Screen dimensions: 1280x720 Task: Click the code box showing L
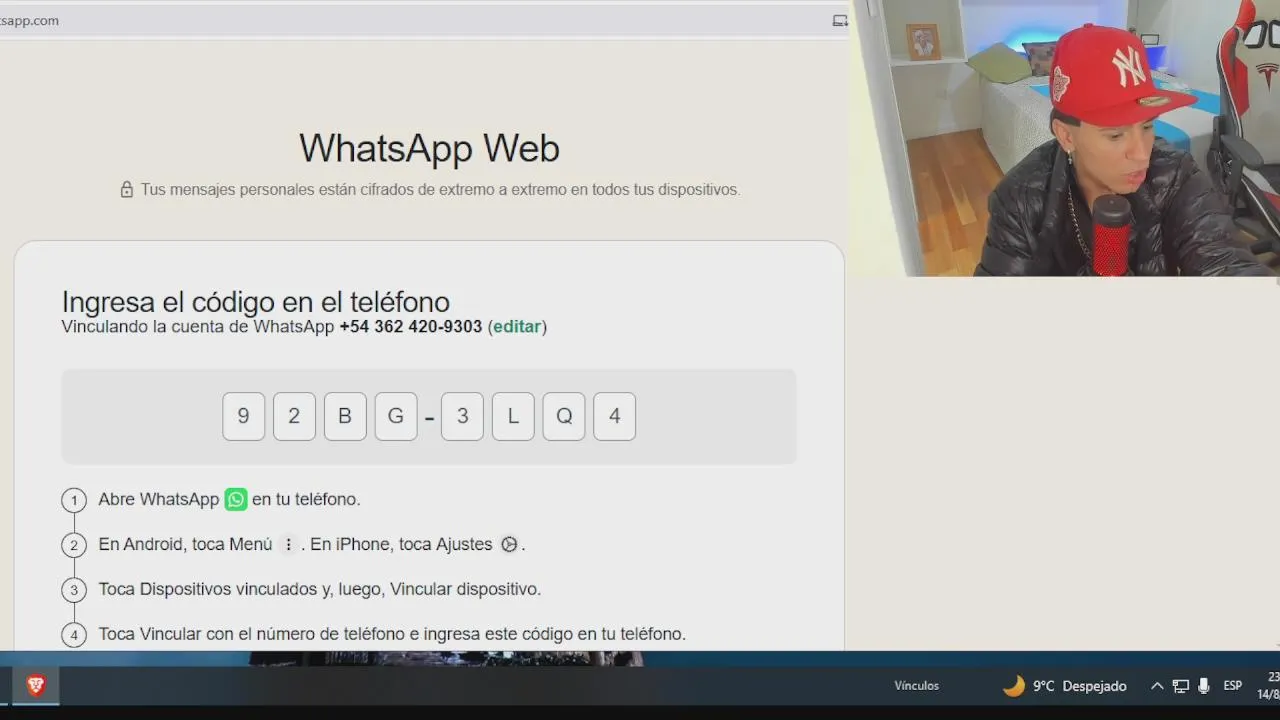(513, 416)
